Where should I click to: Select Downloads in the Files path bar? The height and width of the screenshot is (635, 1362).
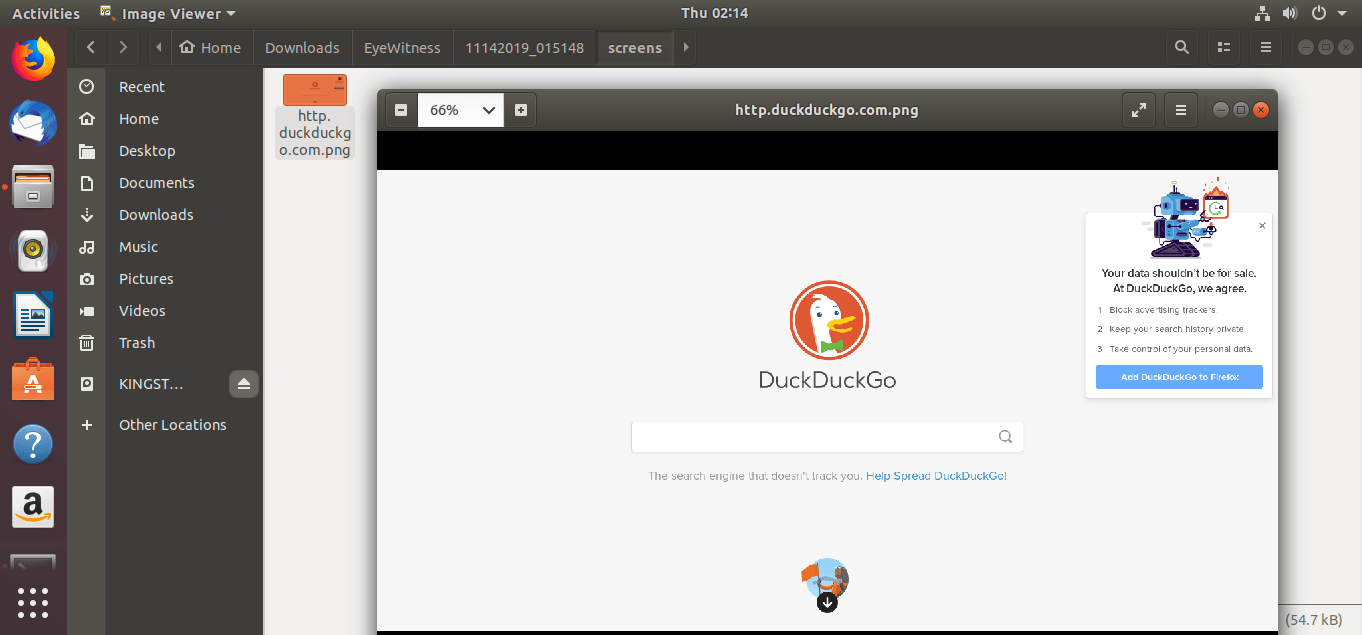pyautogui.click(x=302, y=47)
